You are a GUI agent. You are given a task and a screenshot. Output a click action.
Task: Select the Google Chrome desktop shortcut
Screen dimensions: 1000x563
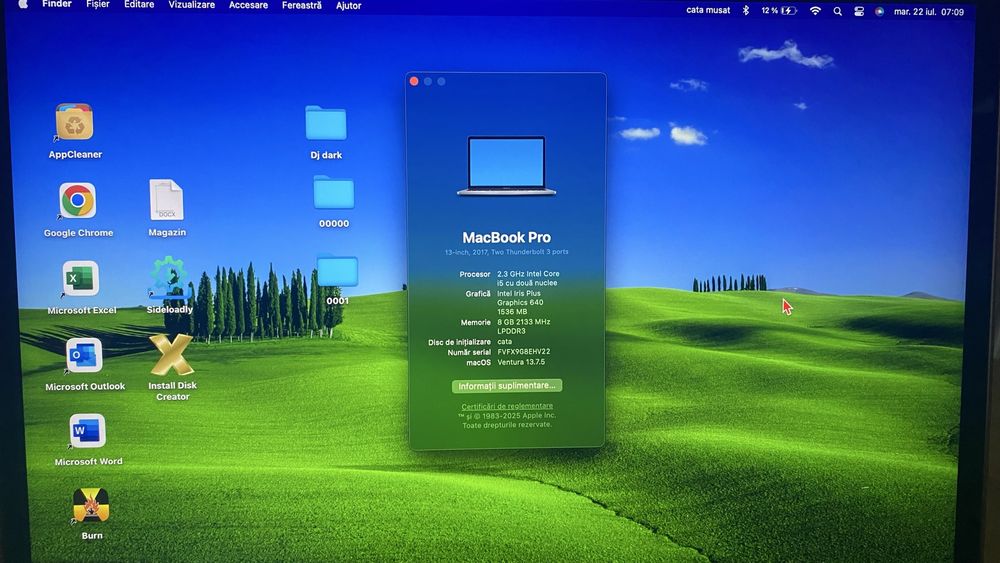click(78, 201)
